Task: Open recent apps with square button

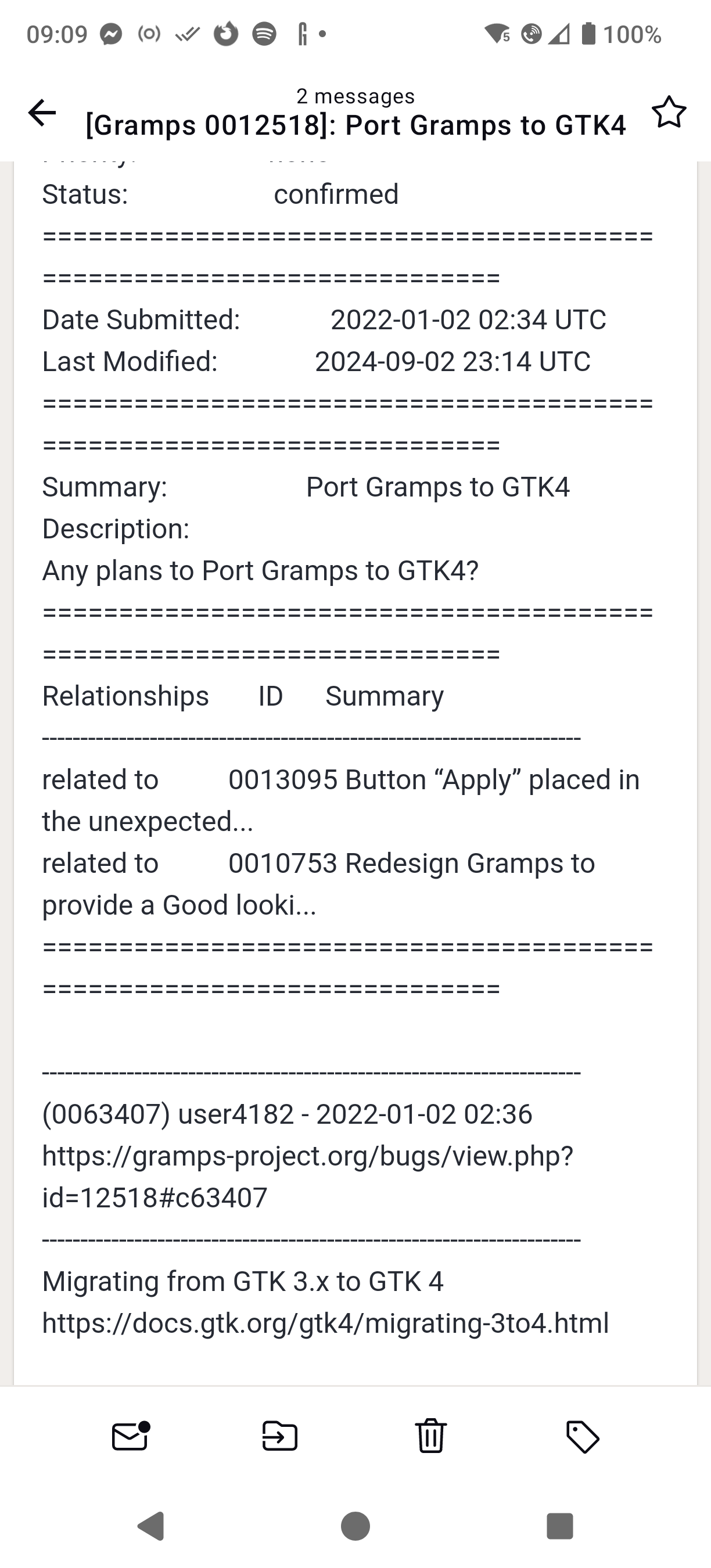Action: [x=559, y=1526]
